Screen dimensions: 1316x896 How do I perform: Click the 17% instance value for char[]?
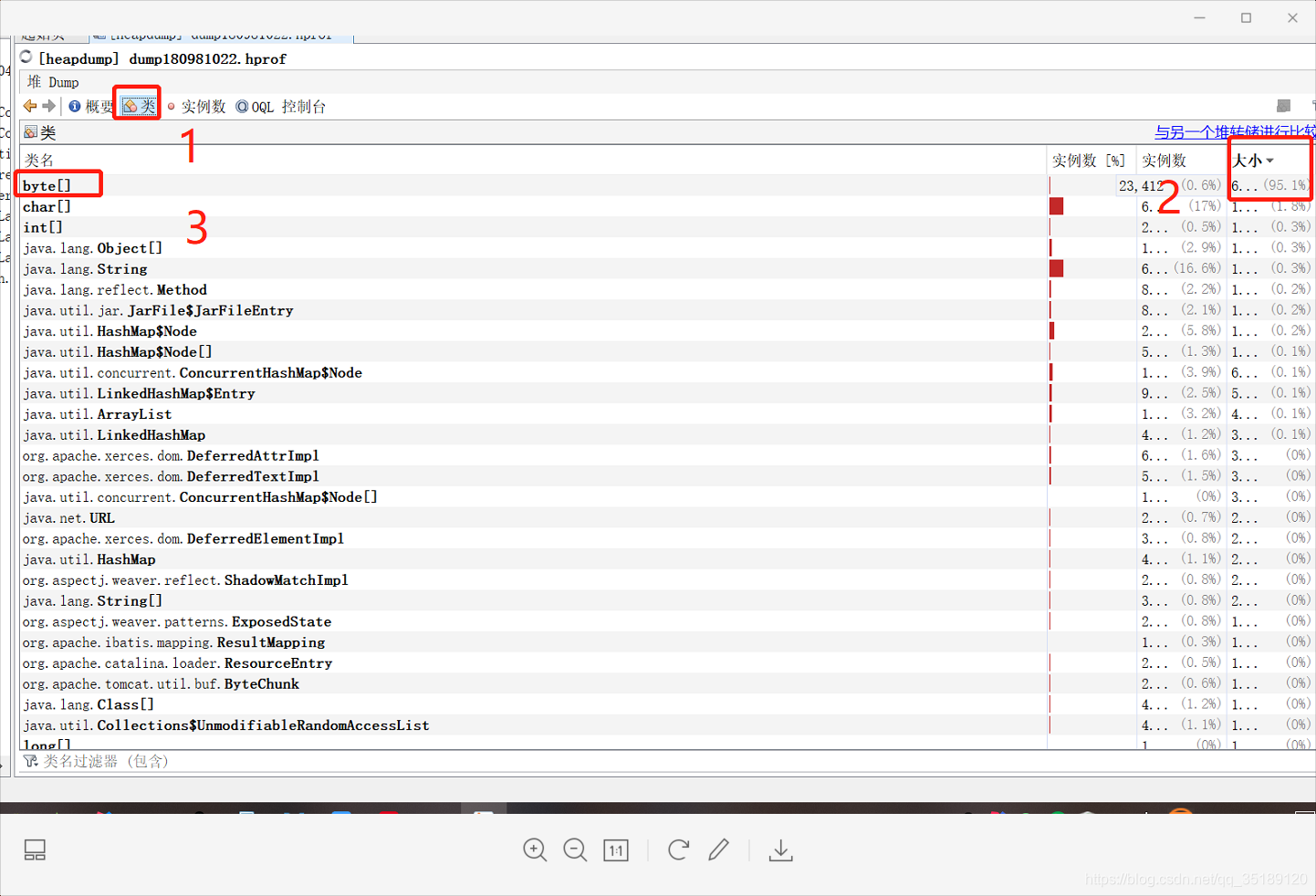coord(1205,206)
